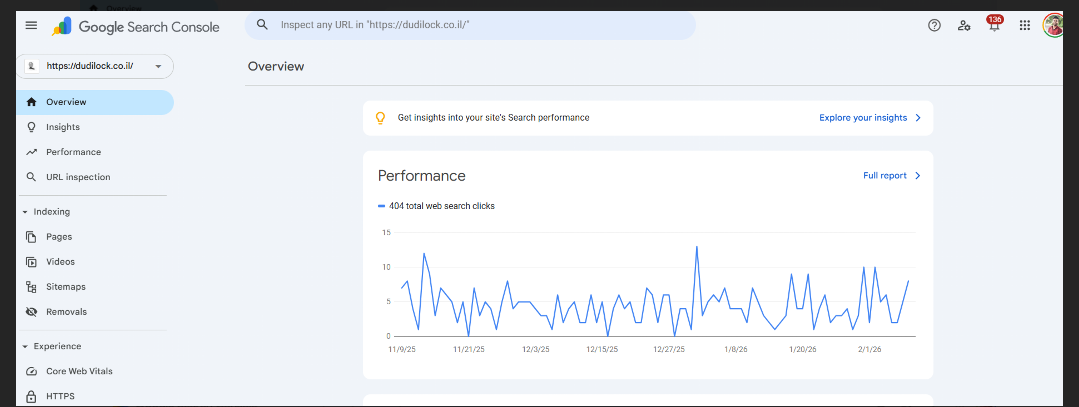The height and width of the screenshot is (407, 1079).
Task: Open the dudilock.co.il property selector dropdown
Action: pos(96,66)
